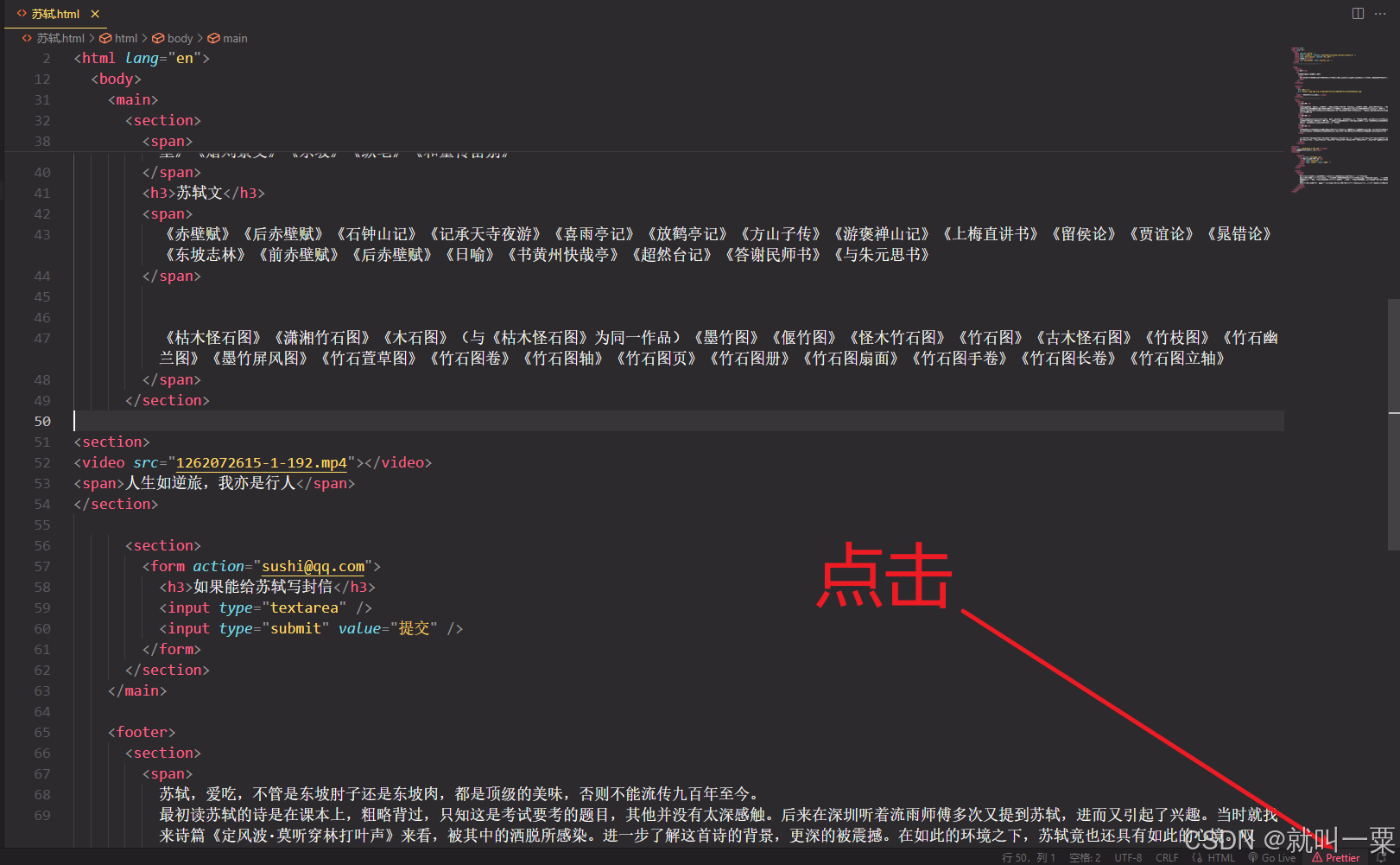
Task: Click the heading text 如果能给苏轼写封信
Action: click(x=263, y=587)
